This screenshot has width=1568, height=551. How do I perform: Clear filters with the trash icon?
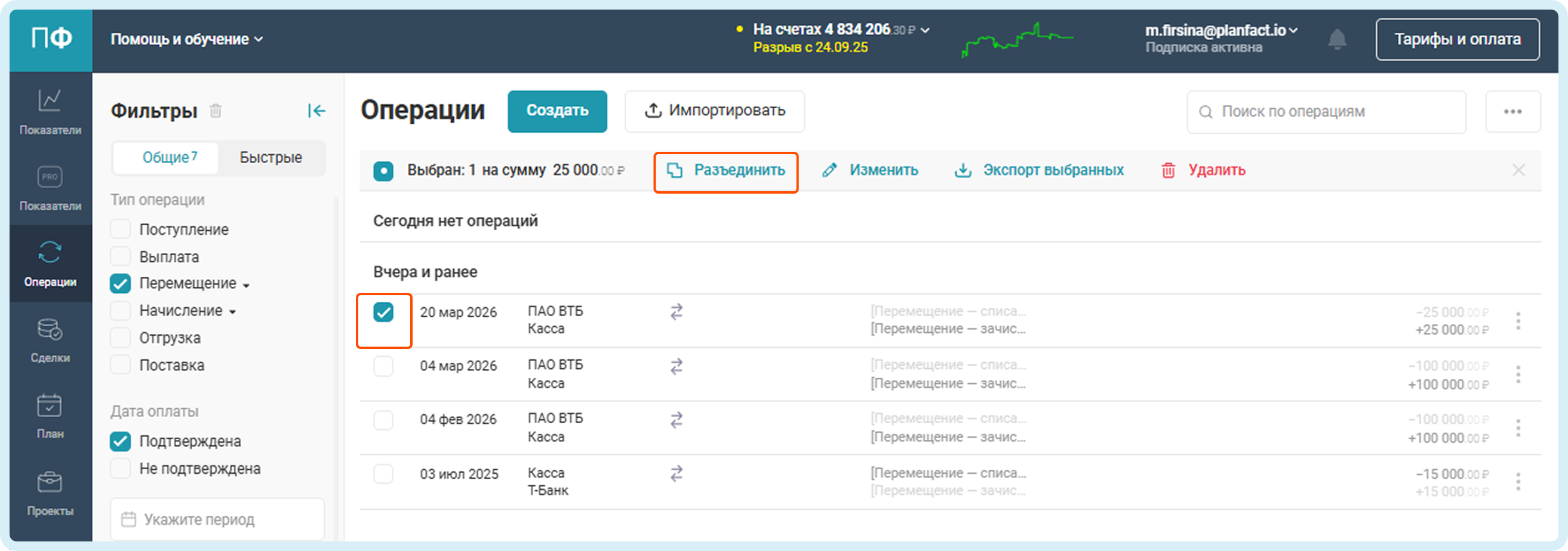coord(216,111)
